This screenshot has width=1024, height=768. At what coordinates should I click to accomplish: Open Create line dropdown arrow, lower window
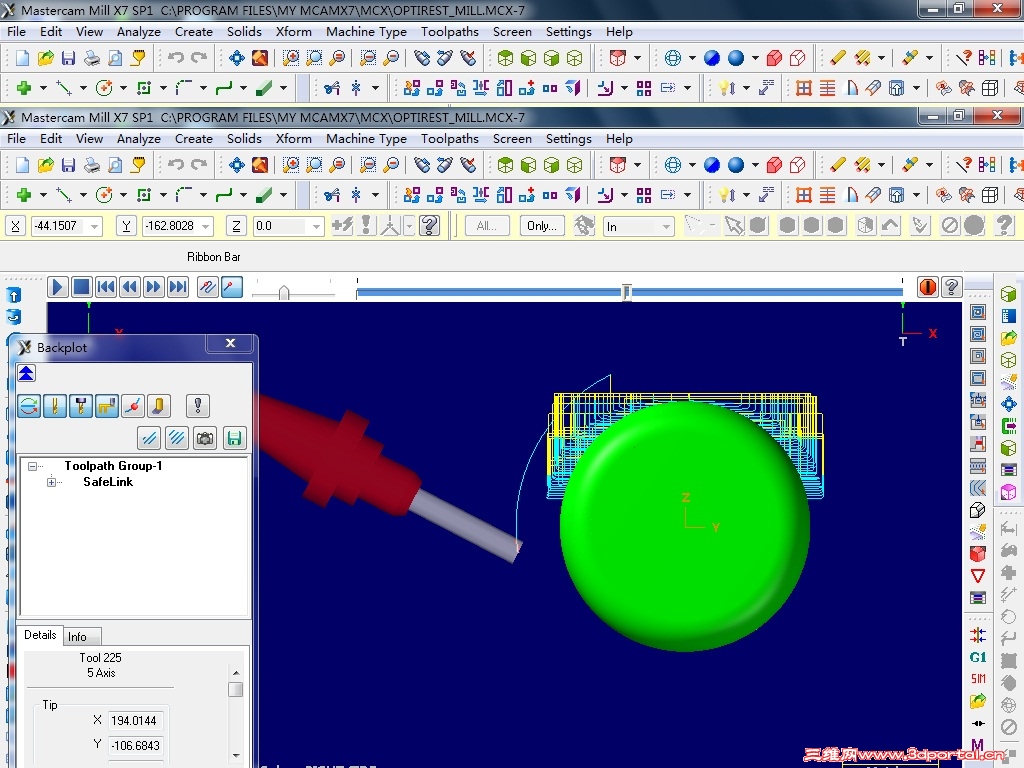tap(83, 194)
